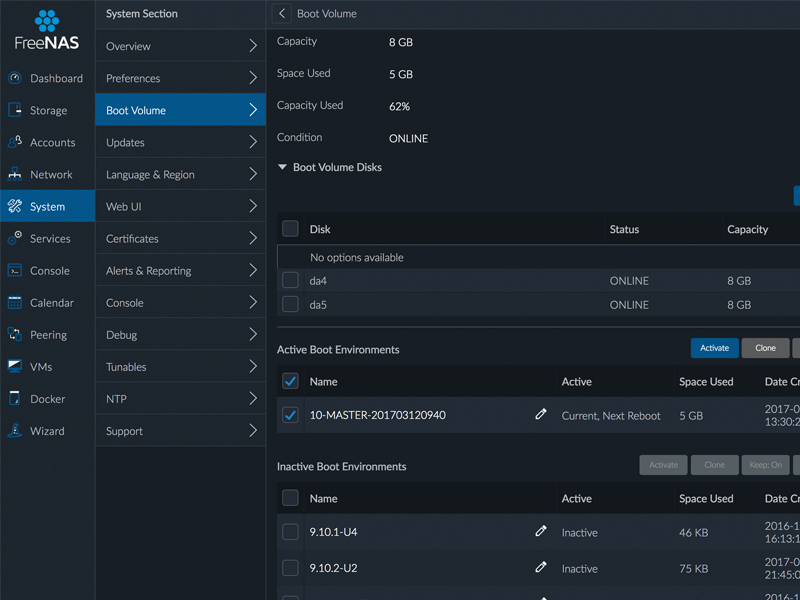Screen dimensions: 800x600
Task: Uncheck the 10-MASTER-201703120940 checkbox
Action: click(290, 415)
